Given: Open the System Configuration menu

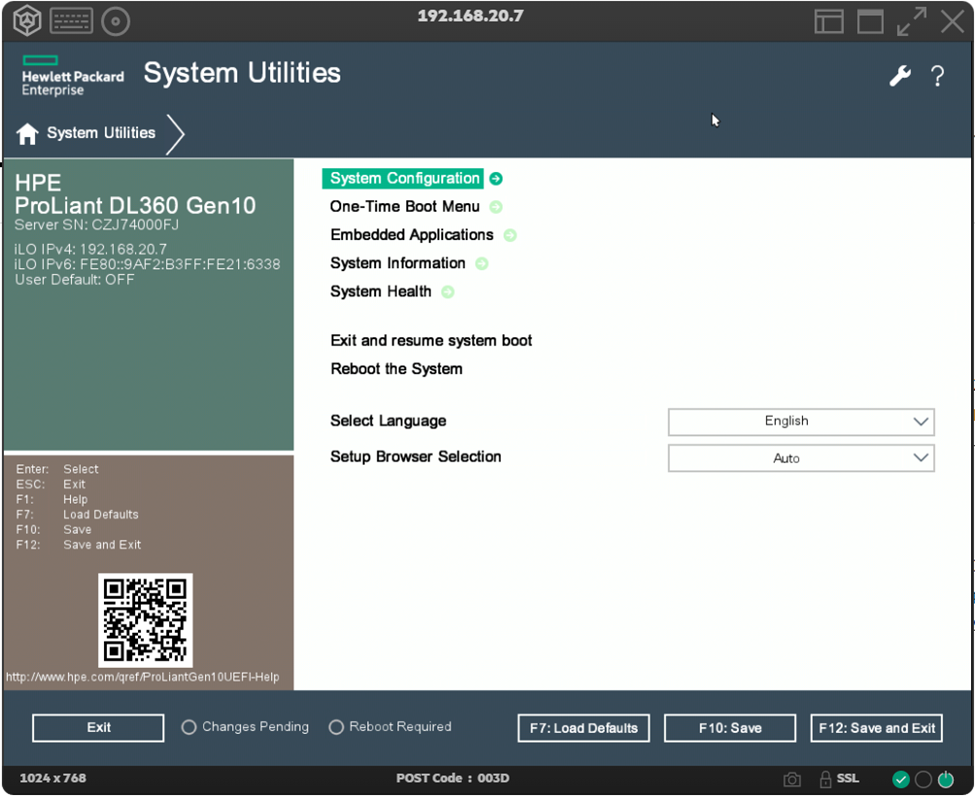Looking at the screenshot, I should [x=405, y=179].
